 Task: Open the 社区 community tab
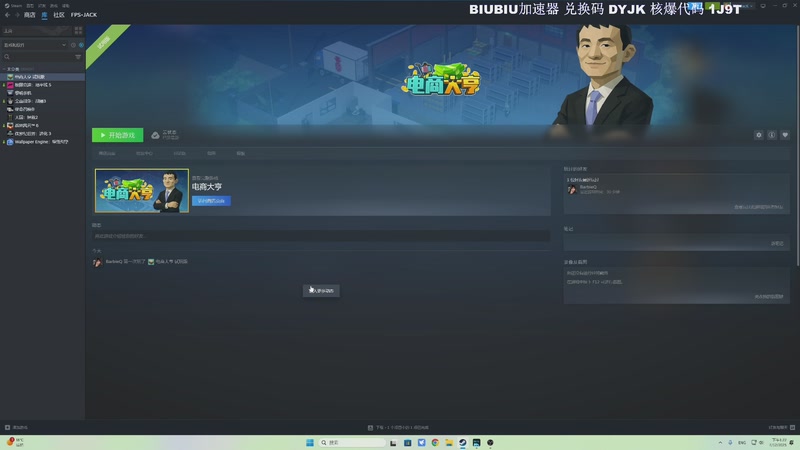click(x=59, y=15)
